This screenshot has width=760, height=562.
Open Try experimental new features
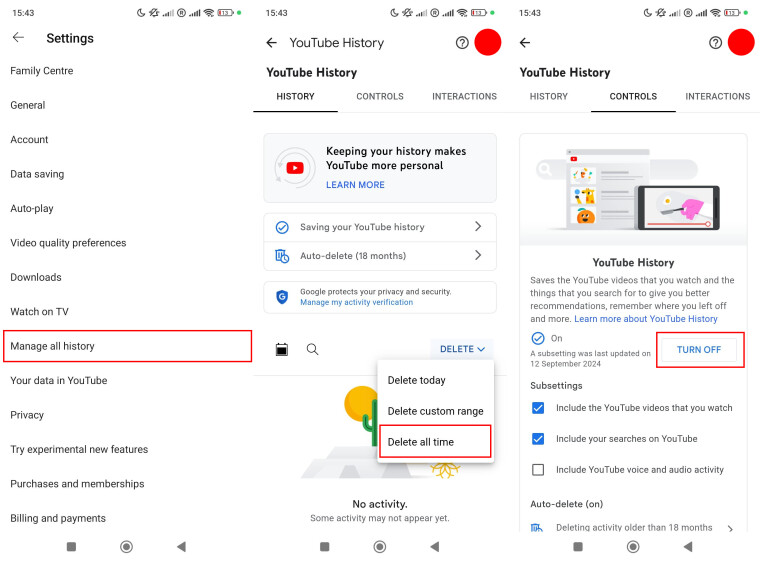[126, 450]
